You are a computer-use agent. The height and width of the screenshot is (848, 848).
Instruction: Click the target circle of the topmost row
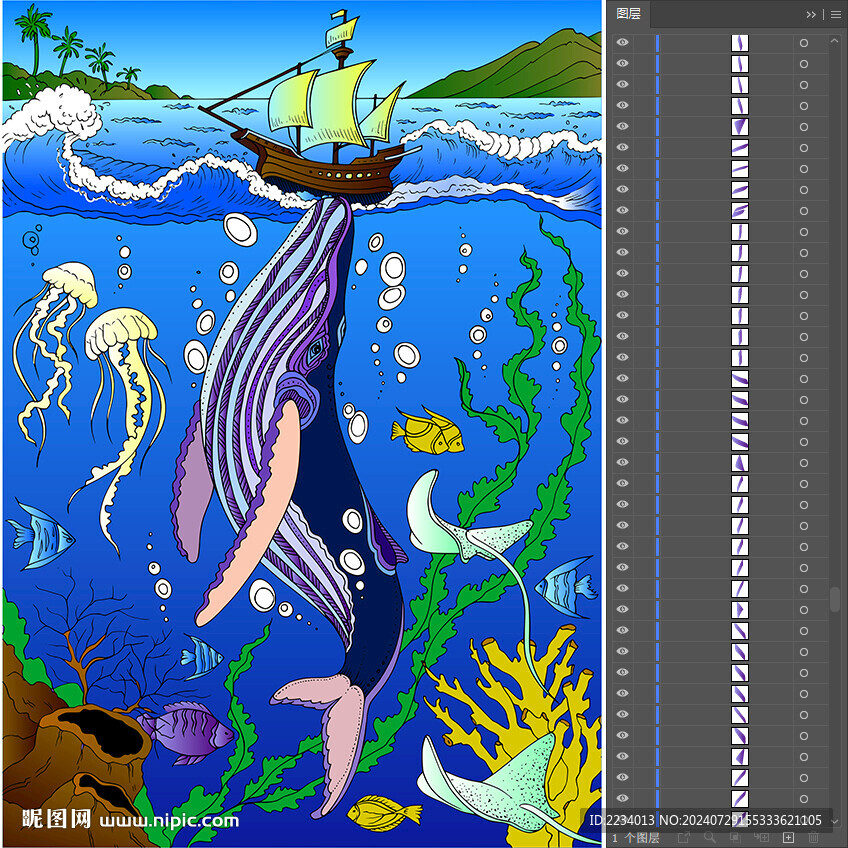804,43
